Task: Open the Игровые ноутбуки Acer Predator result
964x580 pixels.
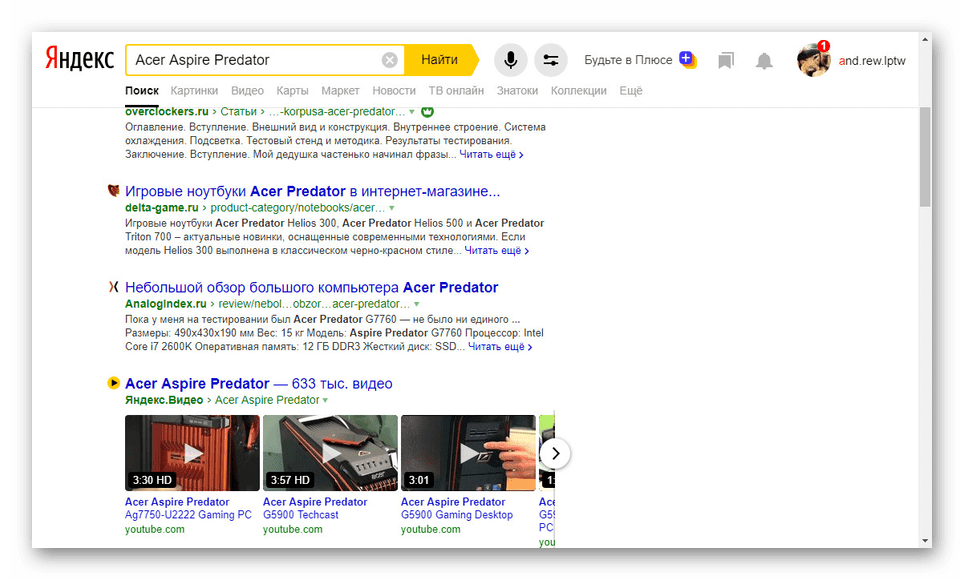Action: tap(312, 191)
